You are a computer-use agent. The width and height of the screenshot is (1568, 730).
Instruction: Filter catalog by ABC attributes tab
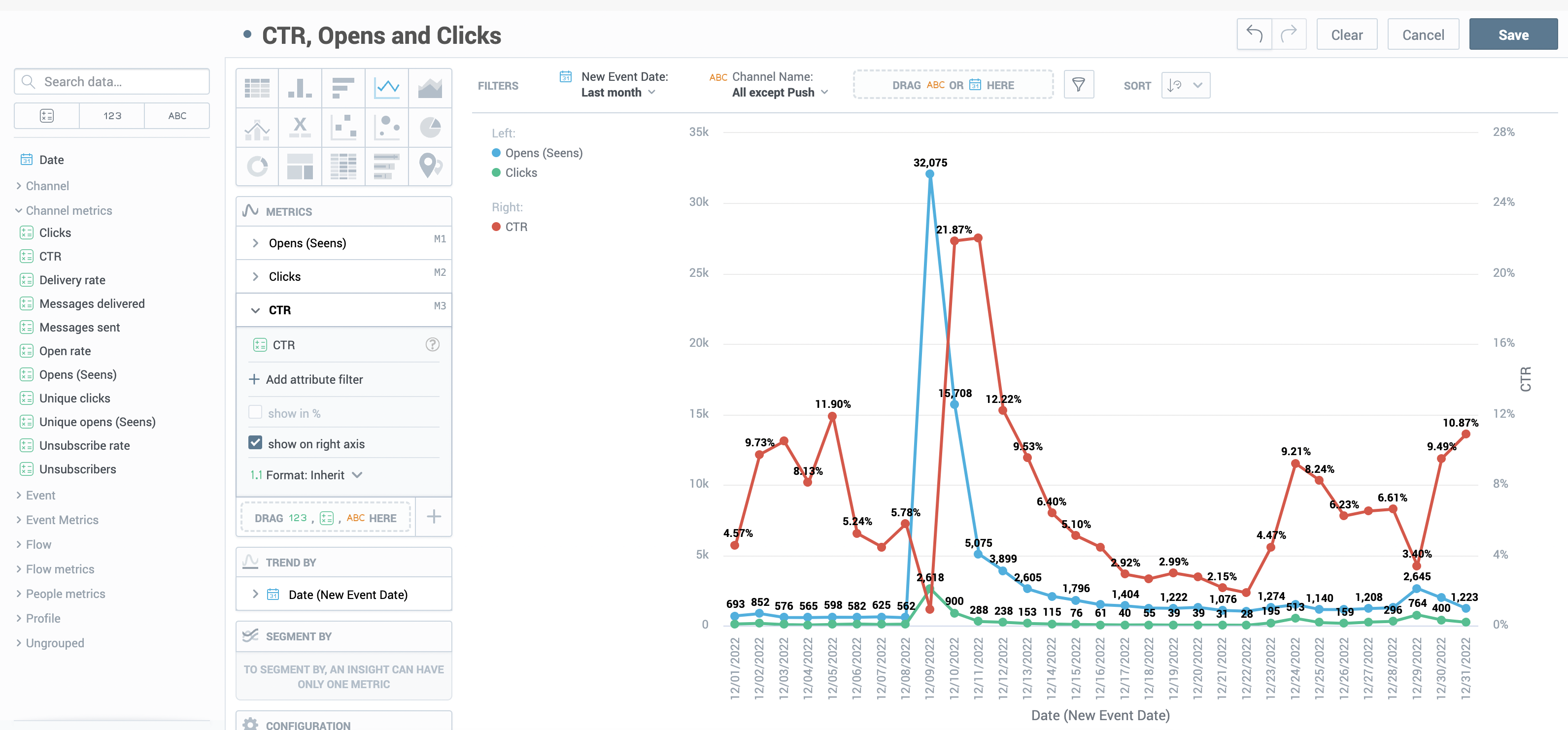point(177,116)
